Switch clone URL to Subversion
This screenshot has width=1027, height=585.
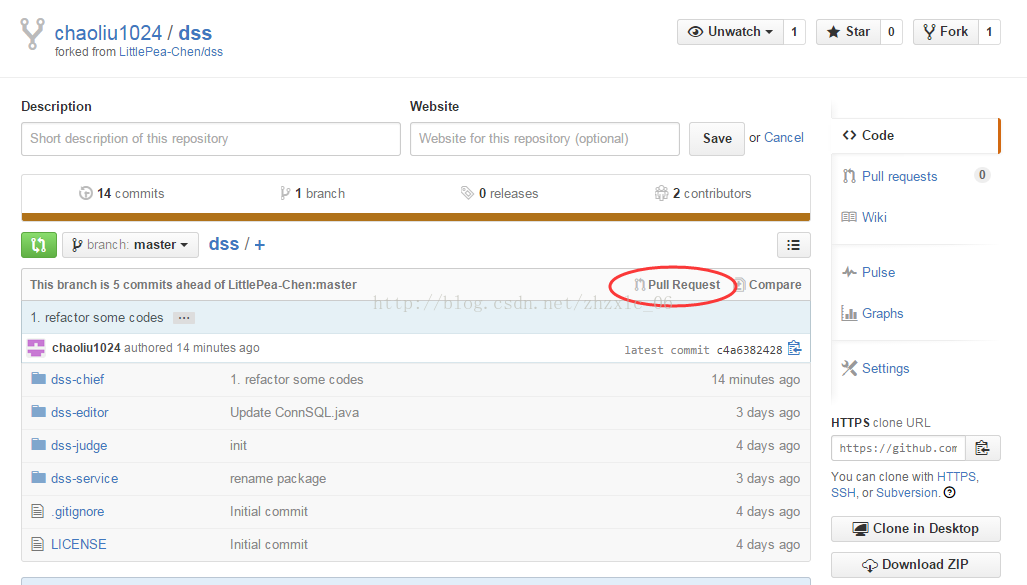click(x=907, y=493)
